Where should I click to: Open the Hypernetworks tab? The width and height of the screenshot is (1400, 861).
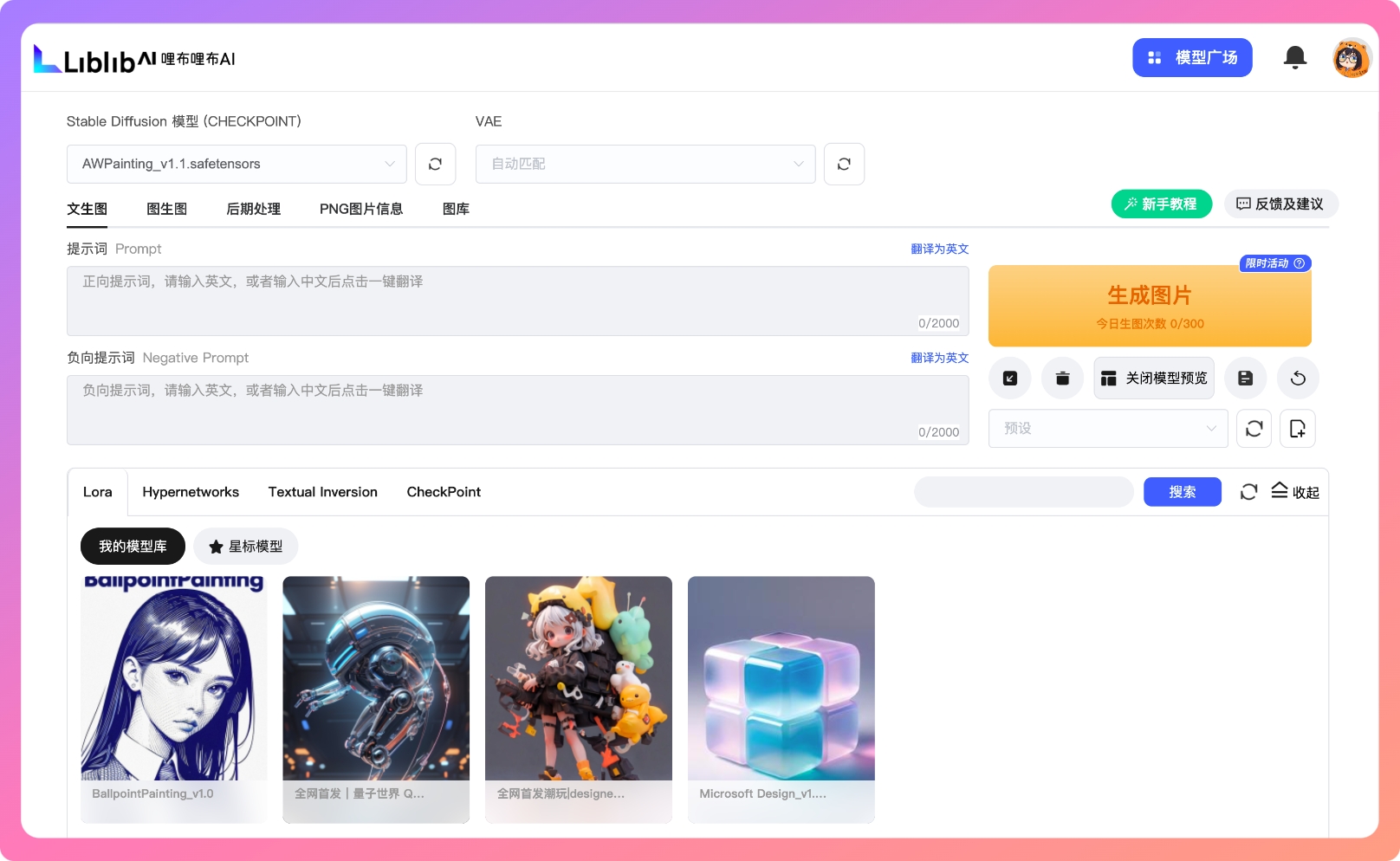(x=191, y=492)
